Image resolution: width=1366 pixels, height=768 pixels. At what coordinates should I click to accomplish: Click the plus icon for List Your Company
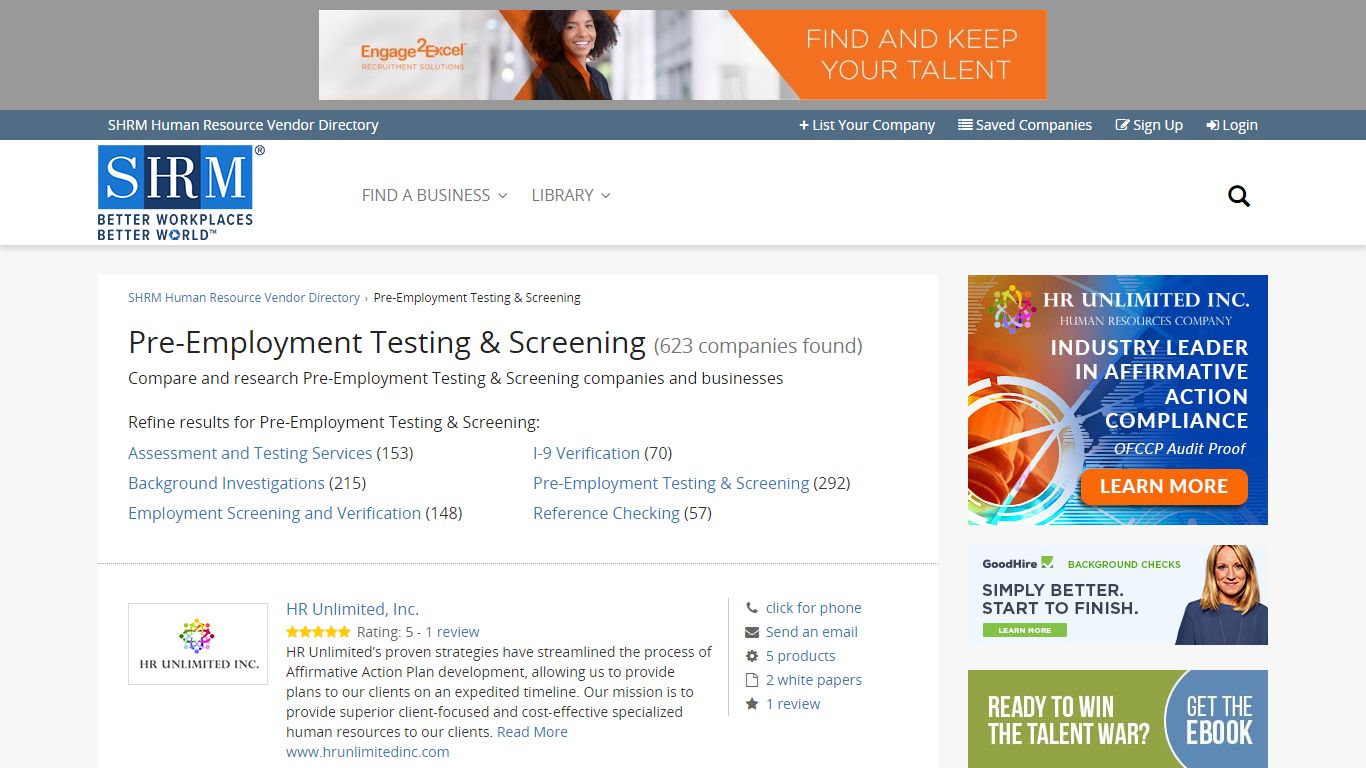tap(804, 125)
